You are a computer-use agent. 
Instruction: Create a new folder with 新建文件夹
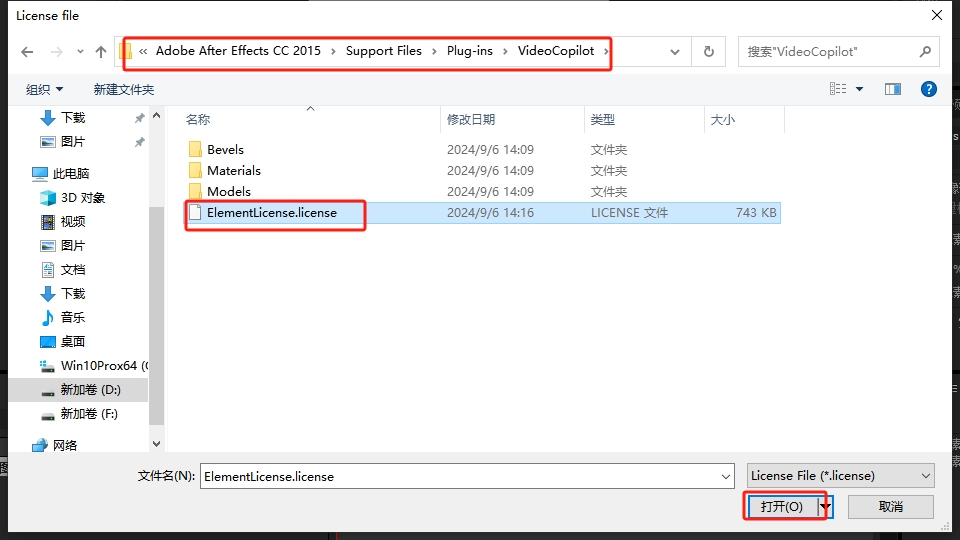coord(124,89)
